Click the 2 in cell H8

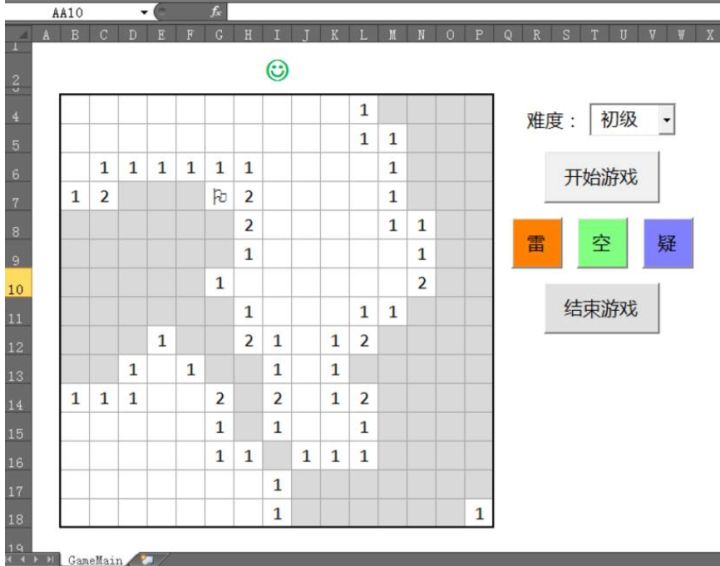point(248,225)
